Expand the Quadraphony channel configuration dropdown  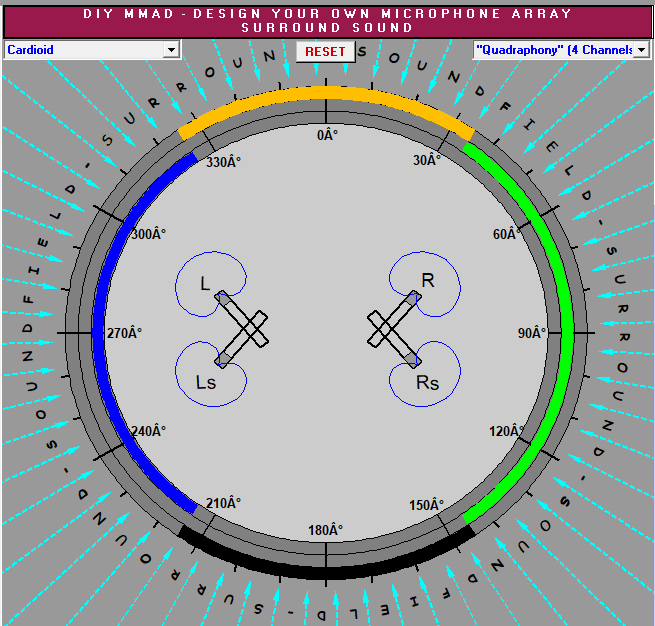641,49
